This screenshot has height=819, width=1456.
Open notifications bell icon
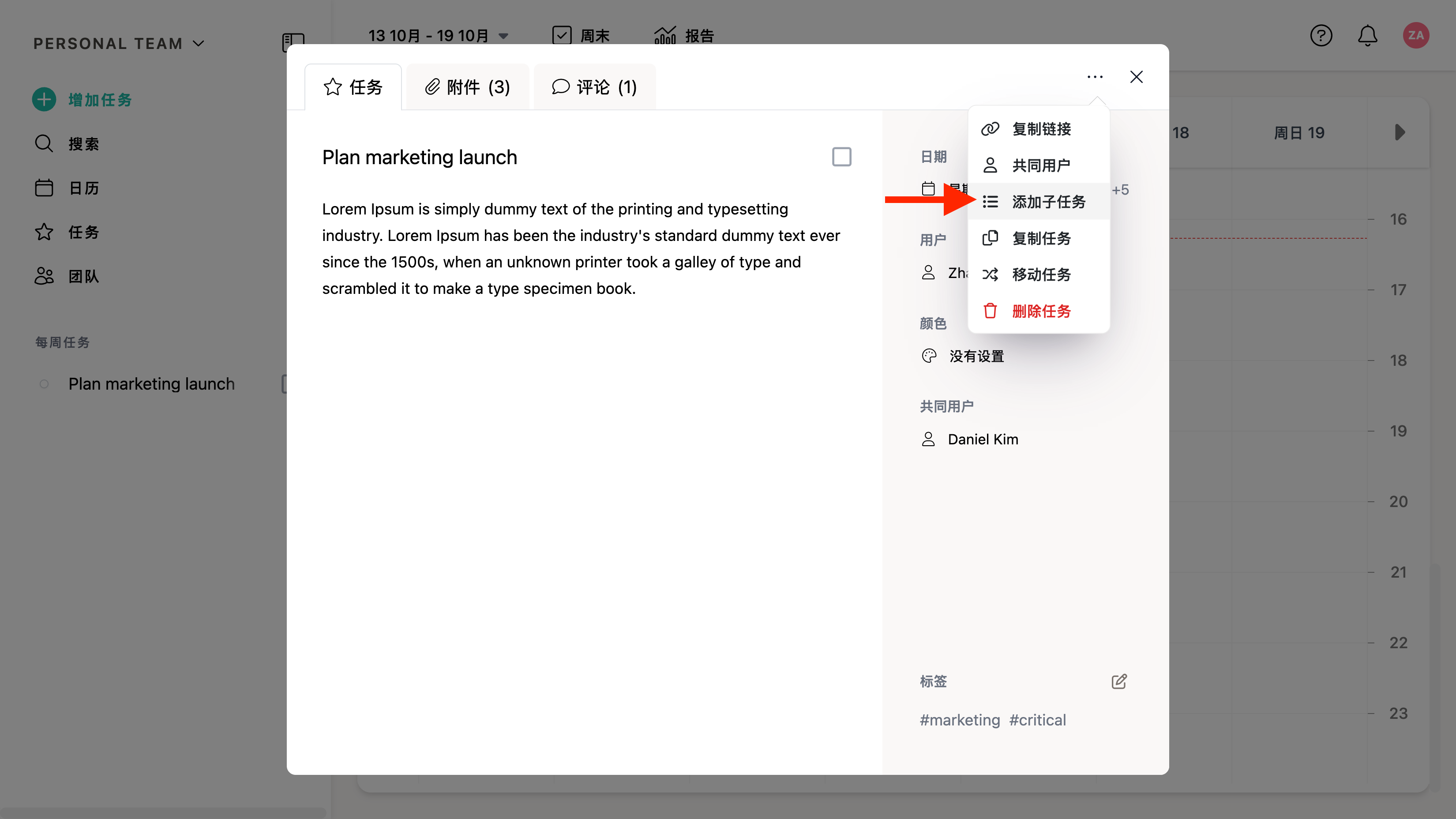coord(1367,36)
